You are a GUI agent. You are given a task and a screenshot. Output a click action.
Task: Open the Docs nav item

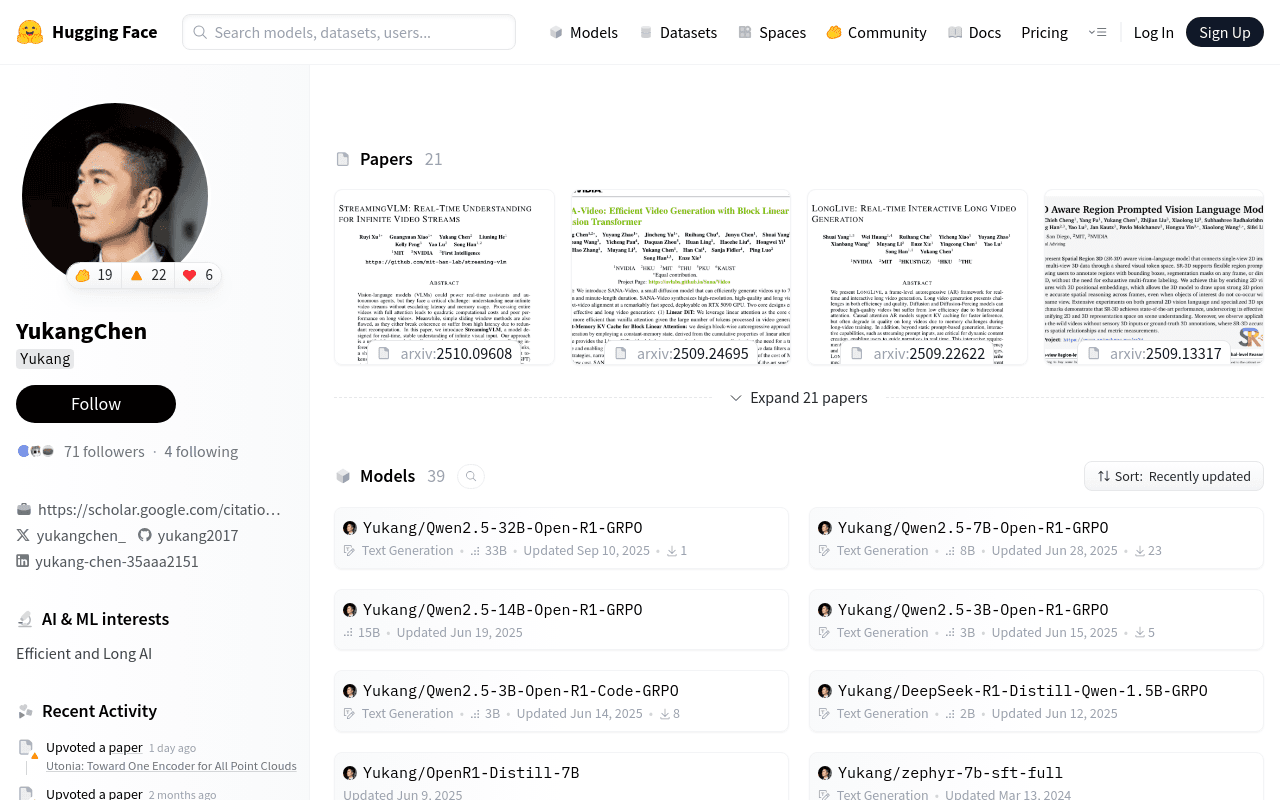point(974,32)
